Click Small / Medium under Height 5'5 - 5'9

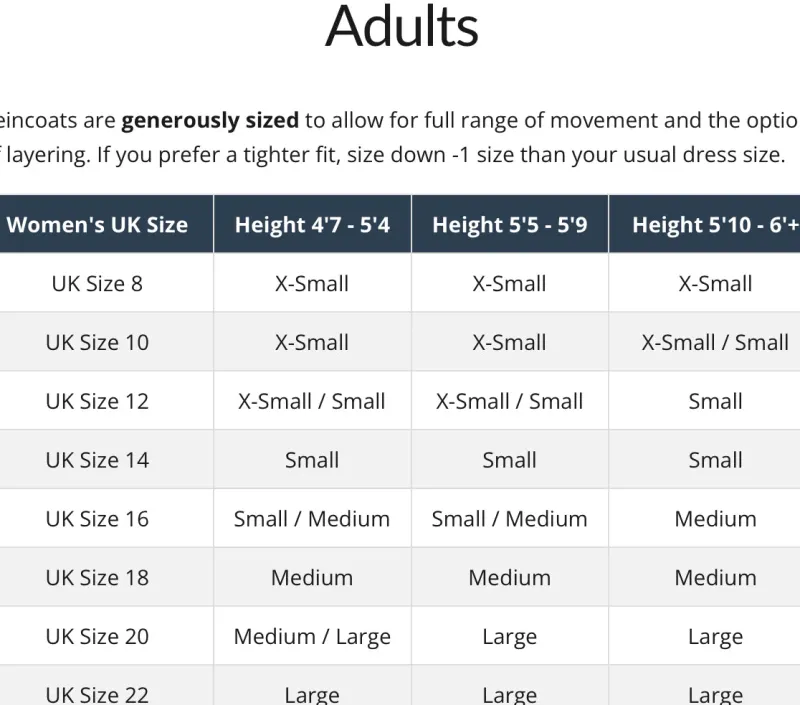pyautogui.click(x=510, y=520)
